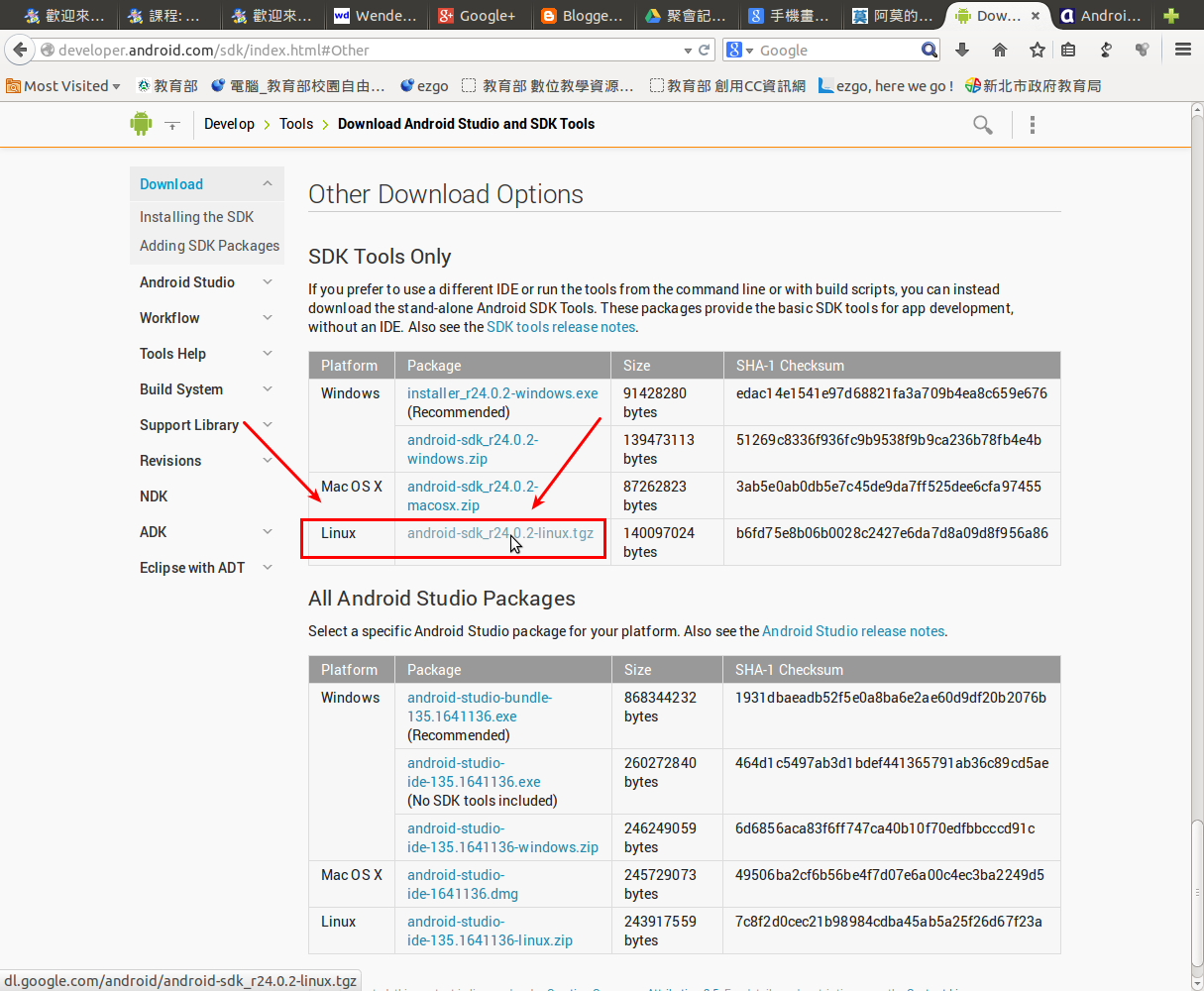This screenshot has height=991, width=1204.
Task: Download installer_r24.0.2-windows.exe
Action: 502,393
